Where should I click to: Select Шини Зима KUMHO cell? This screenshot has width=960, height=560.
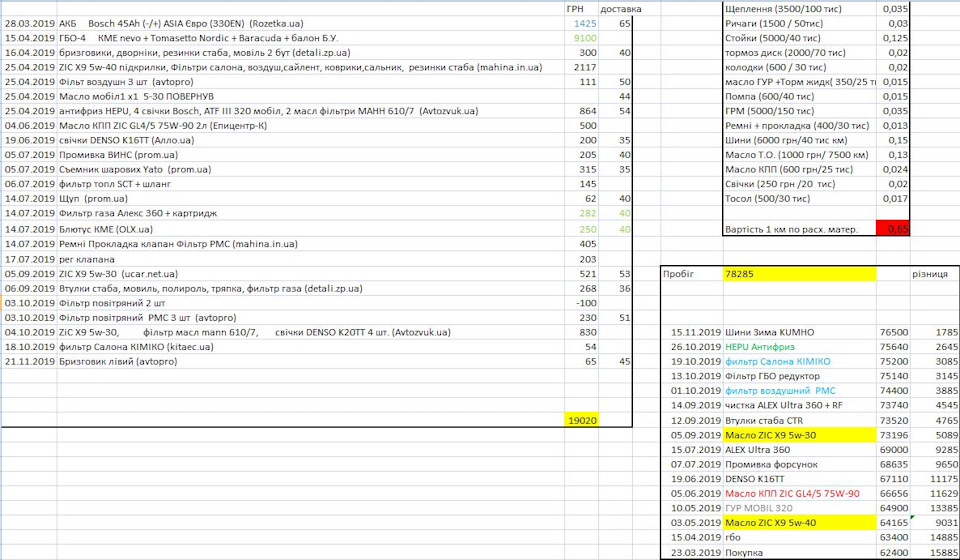tap(800, 332)
